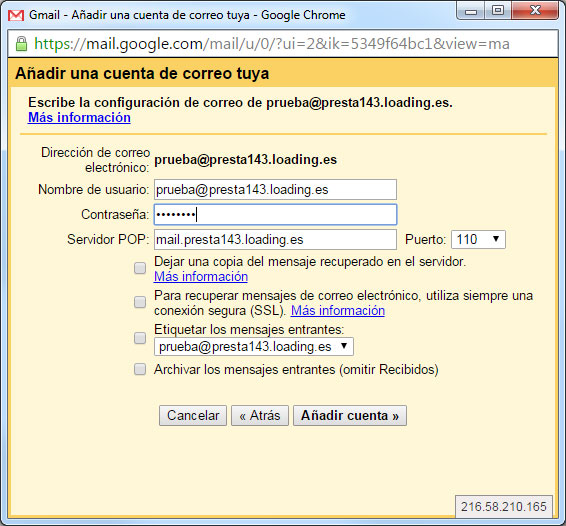This screenshot has width=566, height=526.
Task: Focus the Nombre de usuario field
Action: pos(275,190)
